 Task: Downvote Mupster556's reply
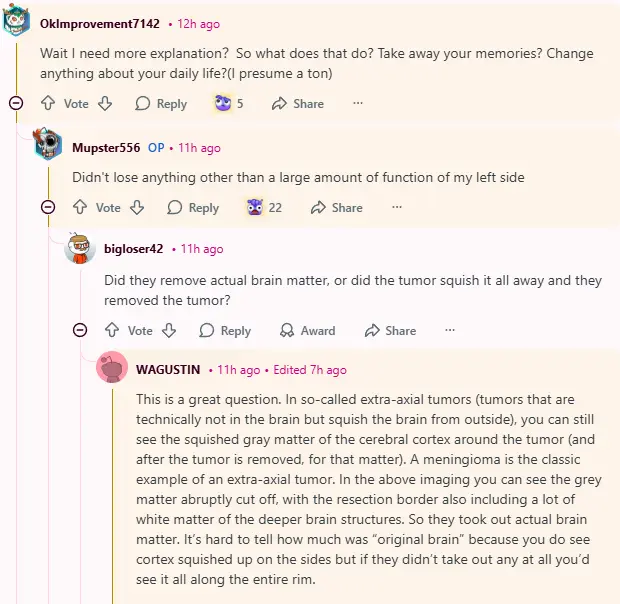pyautogui.click(x=137, y=207)
